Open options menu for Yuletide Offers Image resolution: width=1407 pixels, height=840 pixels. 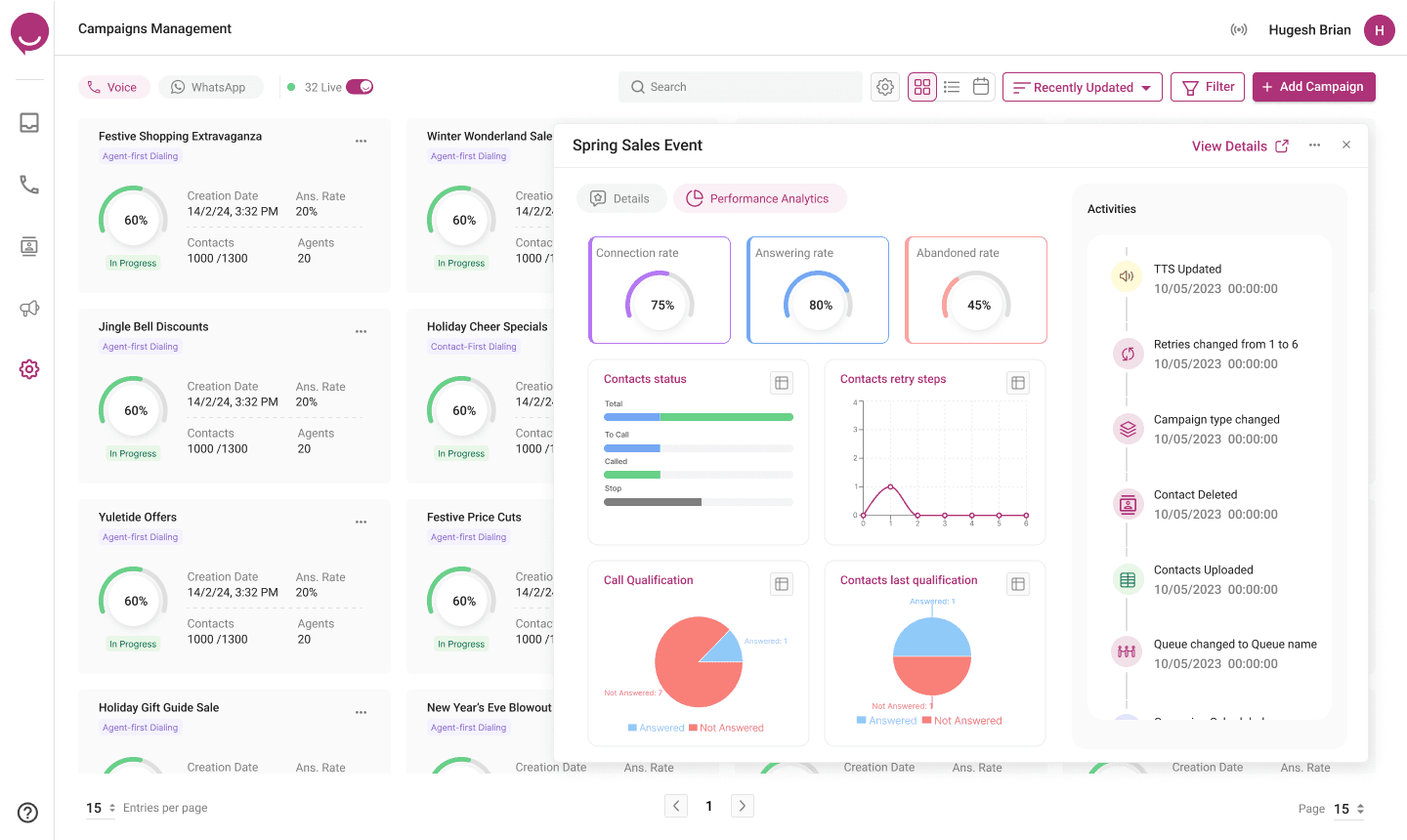[362, 522]
